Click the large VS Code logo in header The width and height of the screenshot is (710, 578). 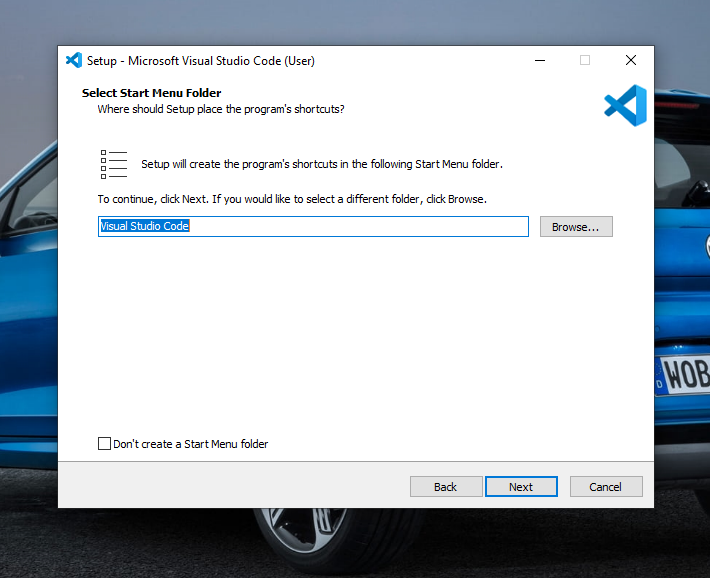click(626, 105)
